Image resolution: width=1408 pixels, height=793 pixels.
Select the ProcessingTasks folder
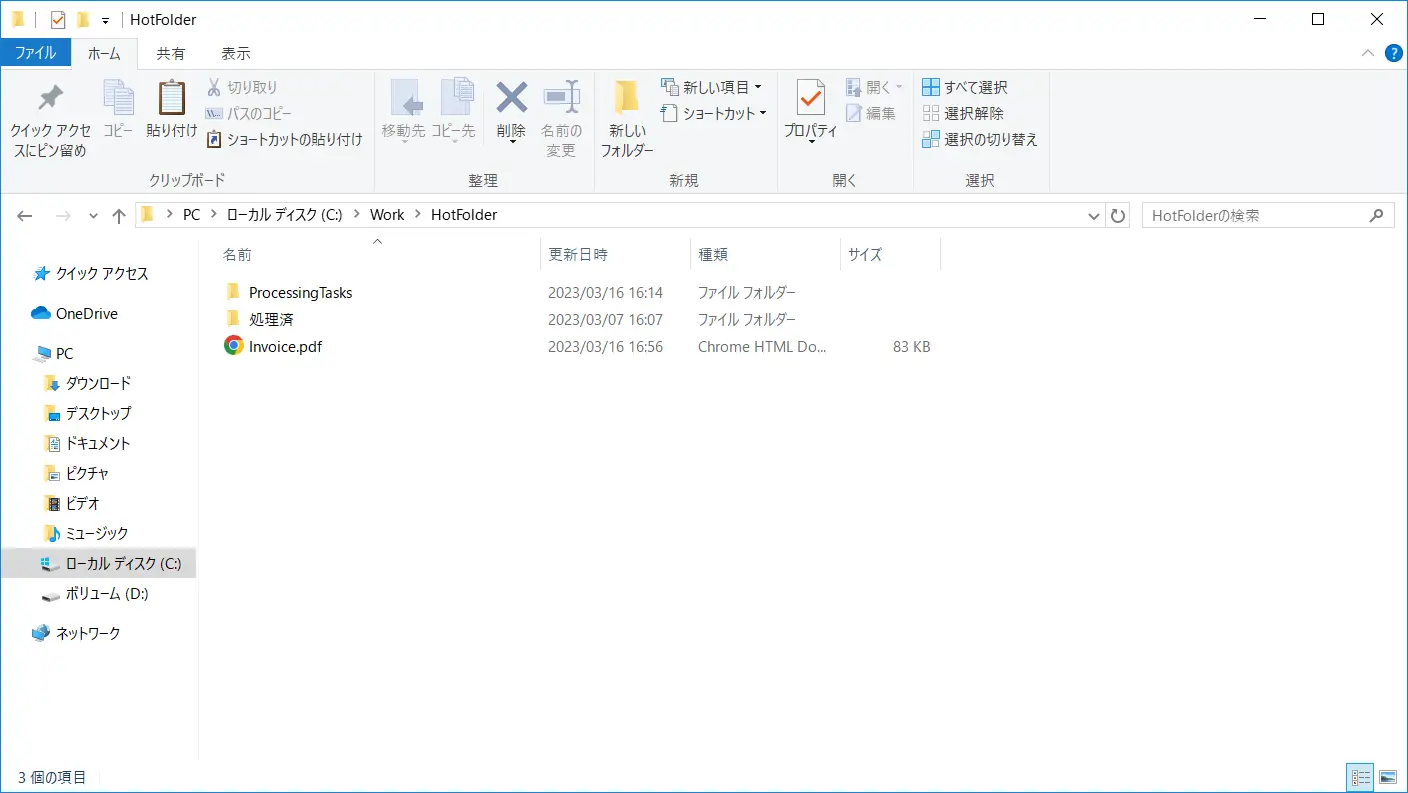pos(301,293)
